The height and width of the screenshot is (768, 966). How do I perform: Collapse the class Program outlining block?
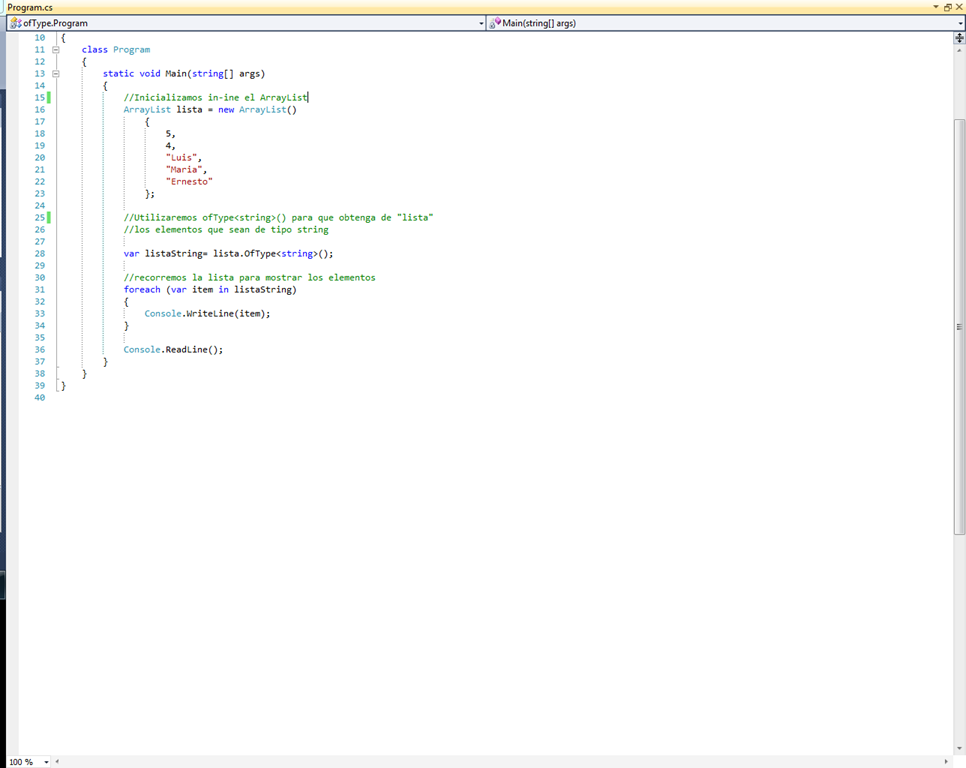point(56,49)
